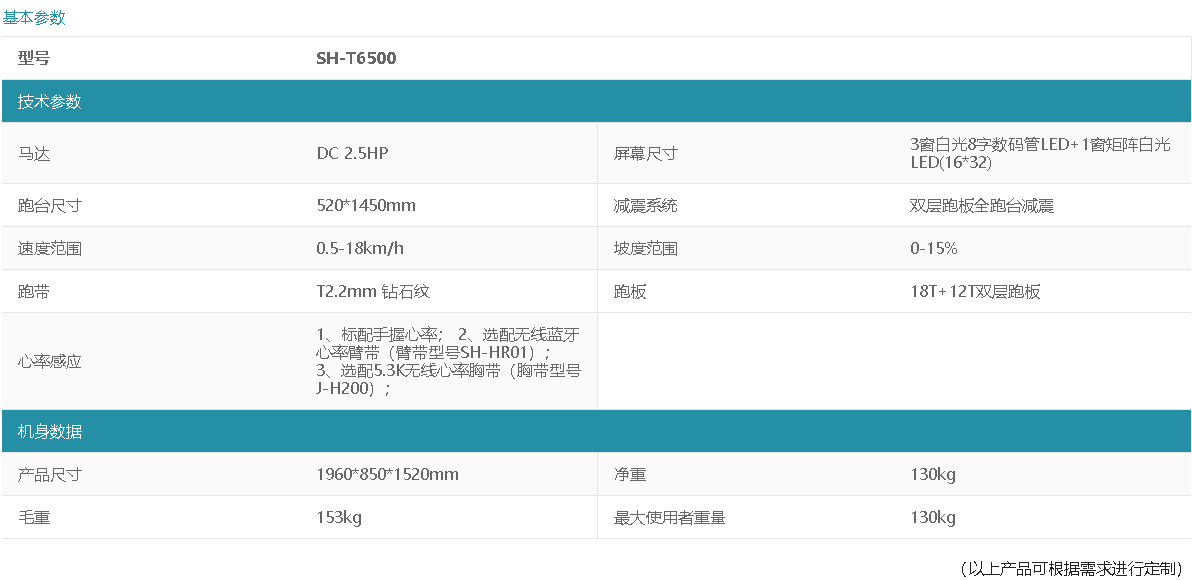This screenshot has height=580, width=1192.
Task: Click the 减震系统 label
Action: point(645,205)
